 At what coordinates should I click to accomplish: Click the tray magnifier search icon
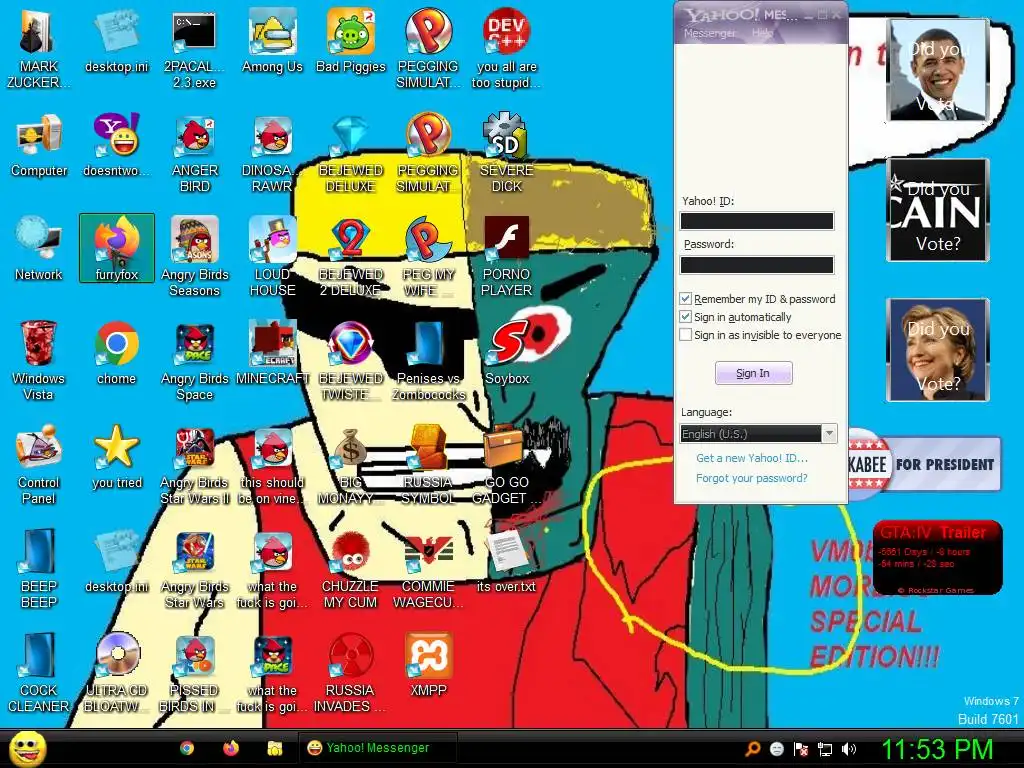[752, 749]
